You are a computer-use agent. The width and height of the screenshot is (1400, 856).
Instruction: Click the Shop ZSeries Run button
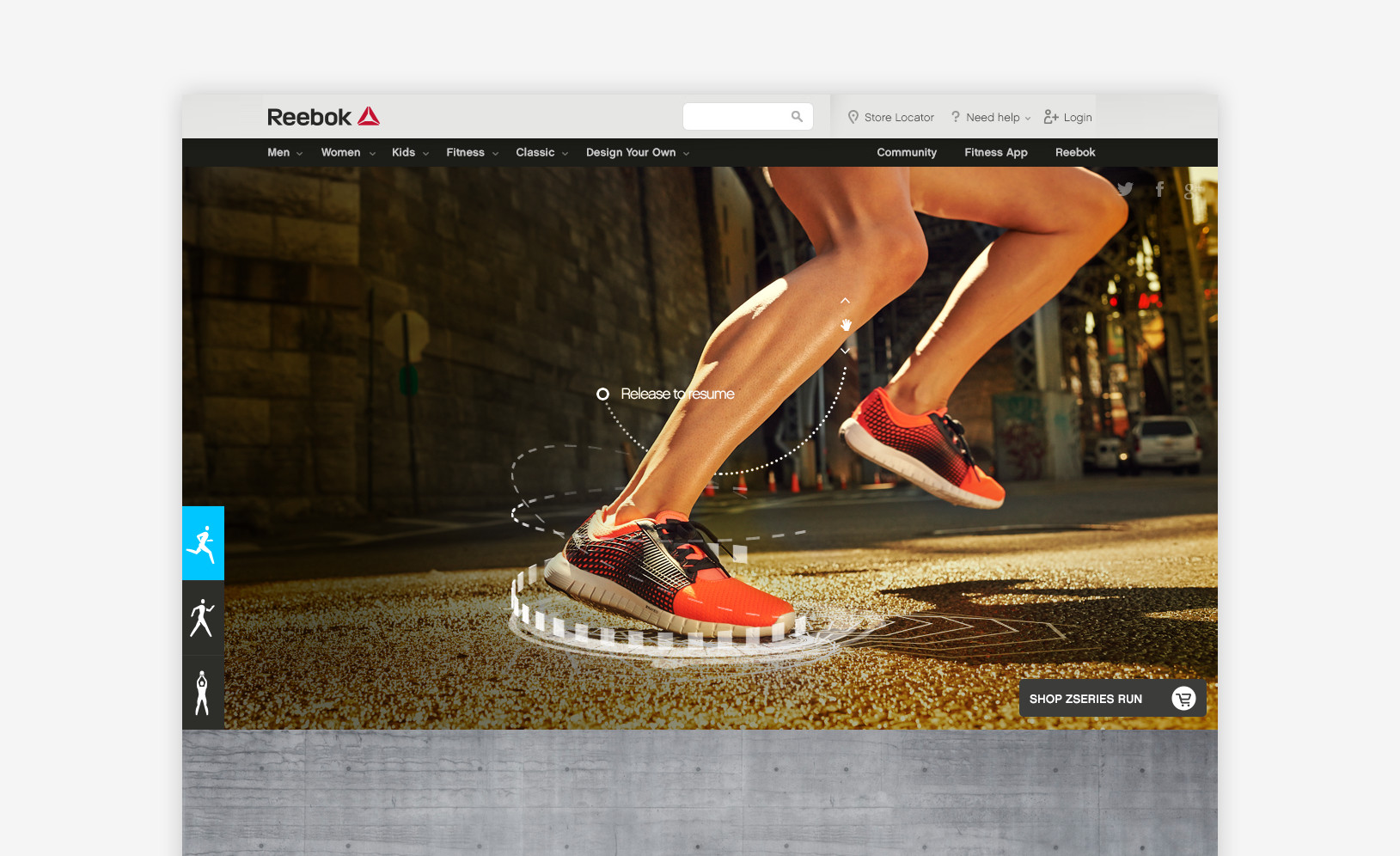tap(1112, 699)
